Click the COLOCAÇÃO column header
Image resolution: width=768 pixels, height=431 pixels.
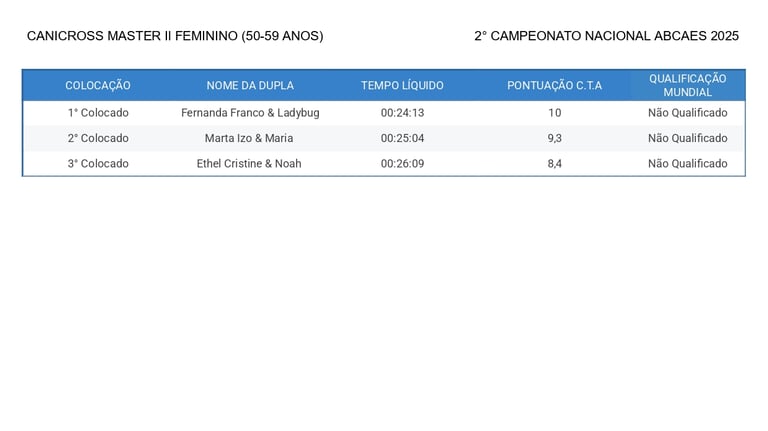[98, 85]
